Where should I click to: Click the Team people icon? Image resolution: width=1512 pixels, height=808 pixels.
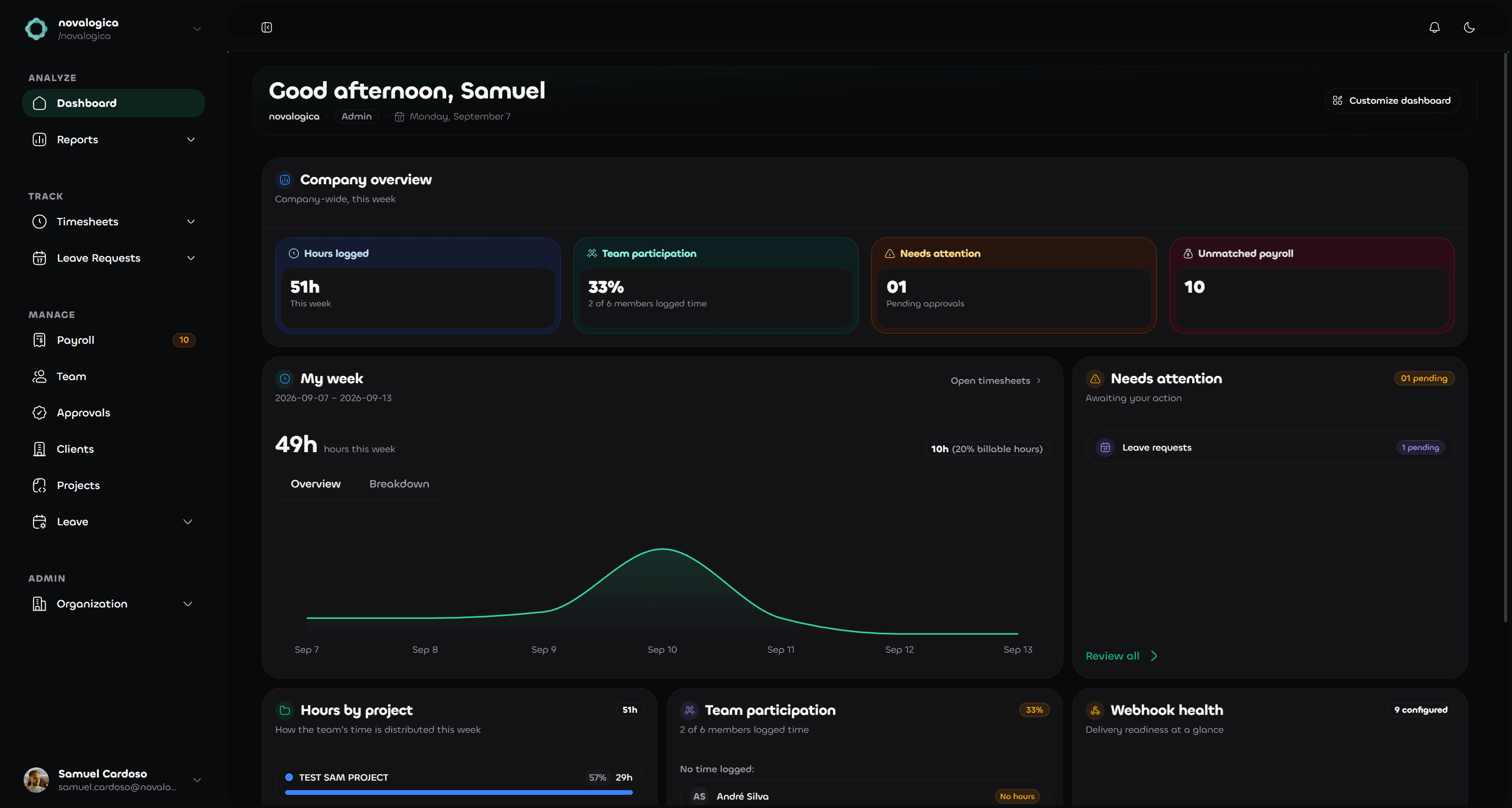pyautogui.click(x=39, y=377)
